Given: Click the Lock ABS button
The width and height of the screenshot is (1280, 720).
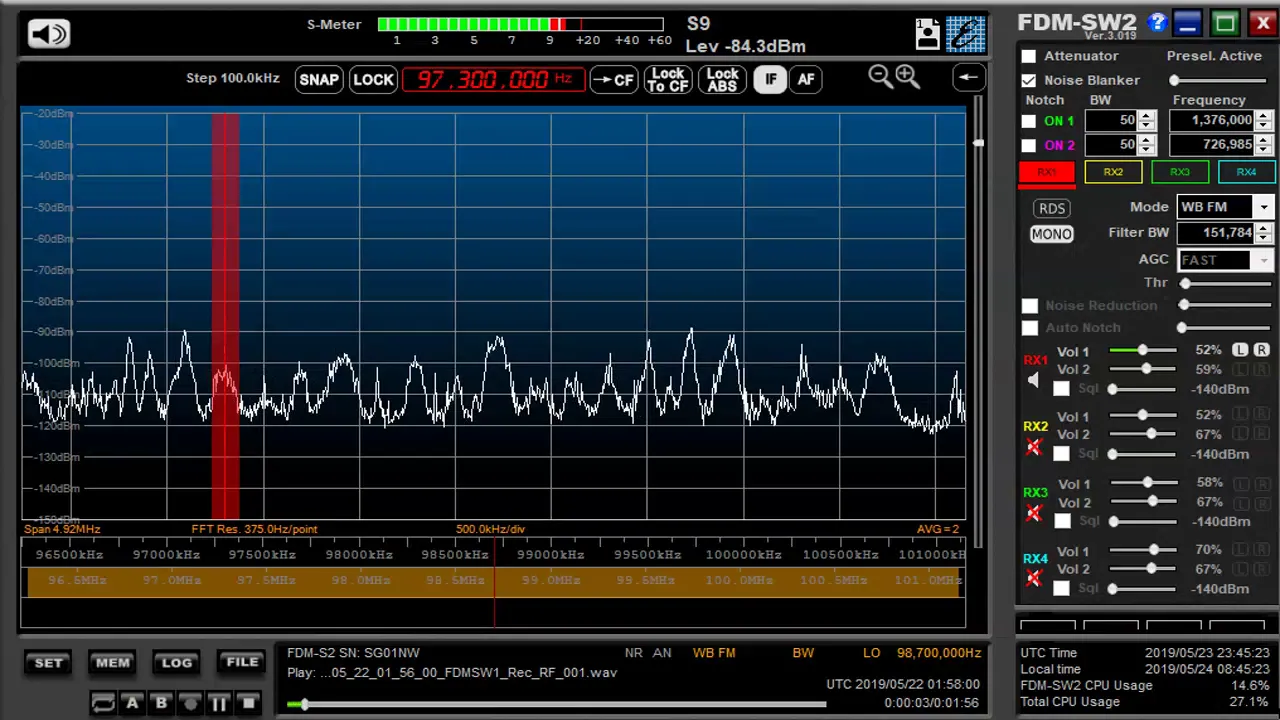Looking at the screenshot, I should (722, 80).
